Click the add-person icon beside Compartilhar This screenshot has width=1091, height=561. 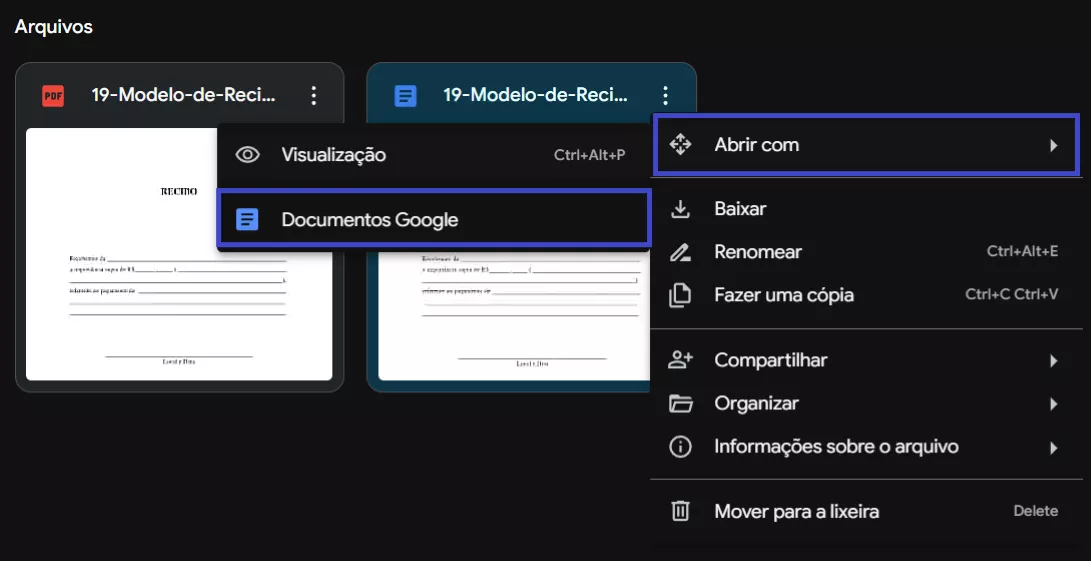tap(680, 361)
